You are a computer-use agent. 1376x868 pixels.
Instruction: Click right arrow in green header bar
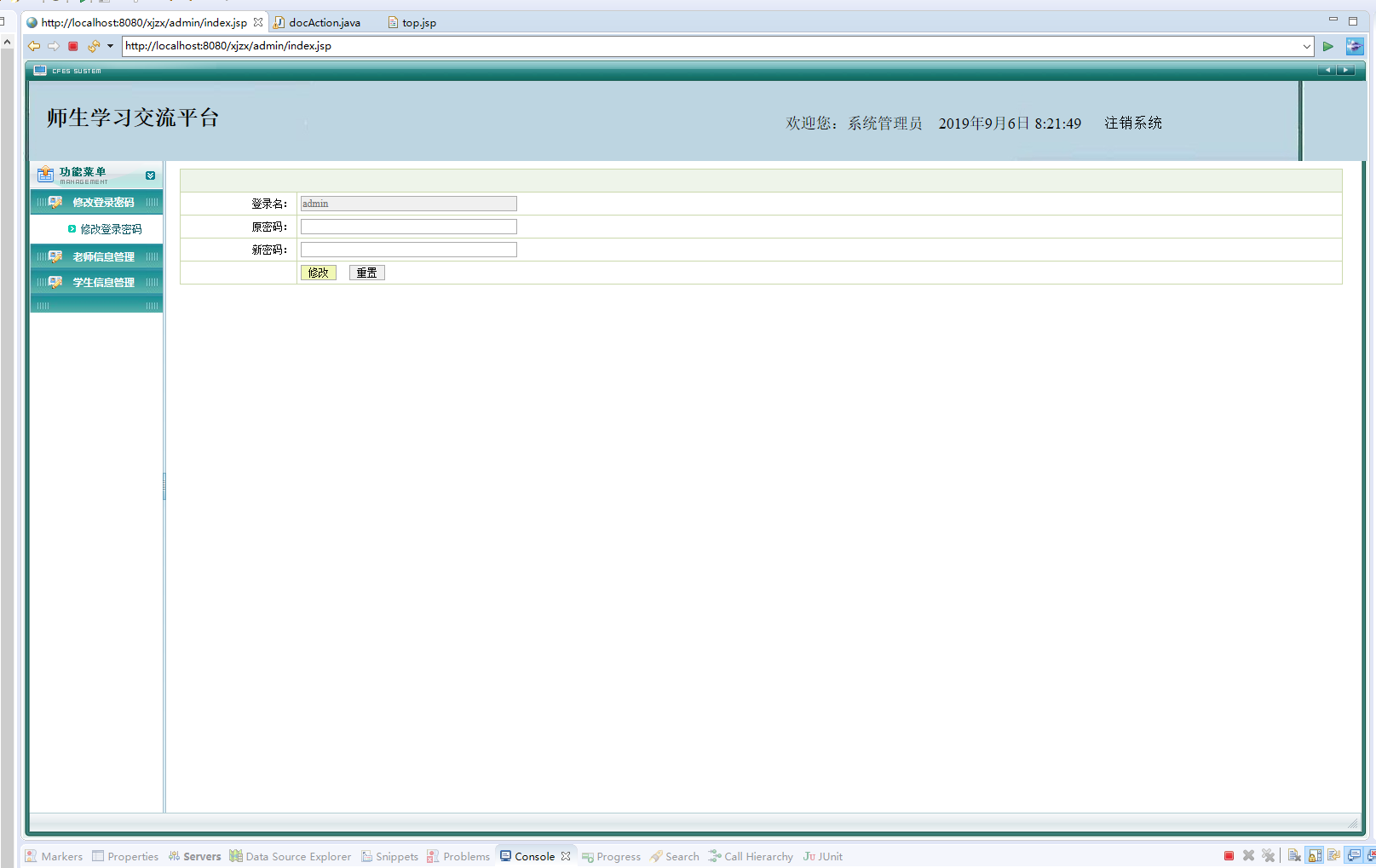[1346, 70]
